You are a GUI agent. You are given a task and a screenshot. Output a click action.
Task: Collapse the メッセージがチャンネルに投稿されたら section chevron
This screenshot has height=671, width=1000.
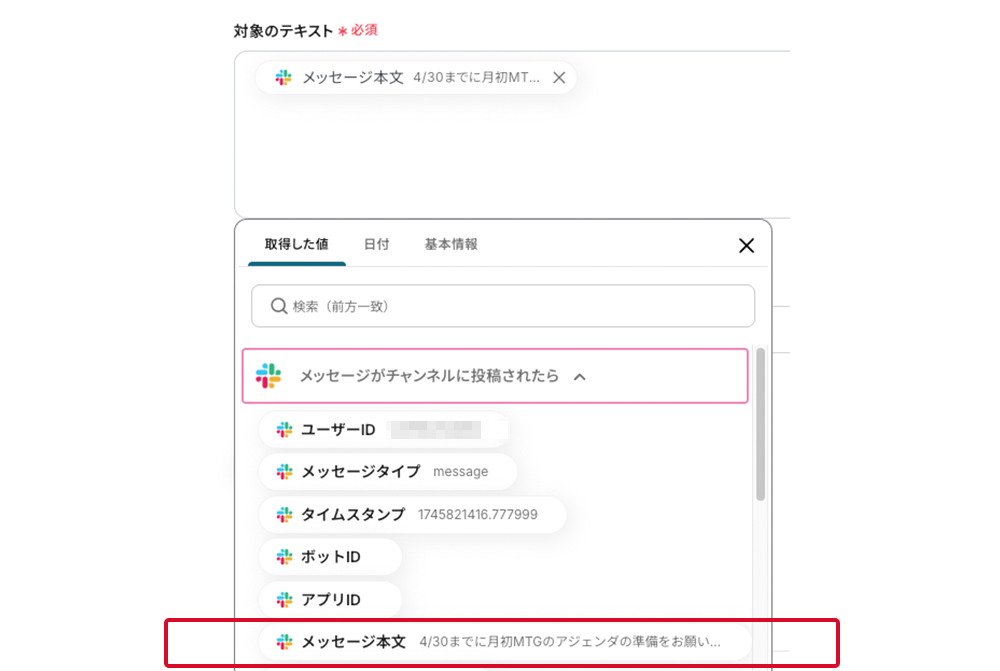[x=579, y=377]
